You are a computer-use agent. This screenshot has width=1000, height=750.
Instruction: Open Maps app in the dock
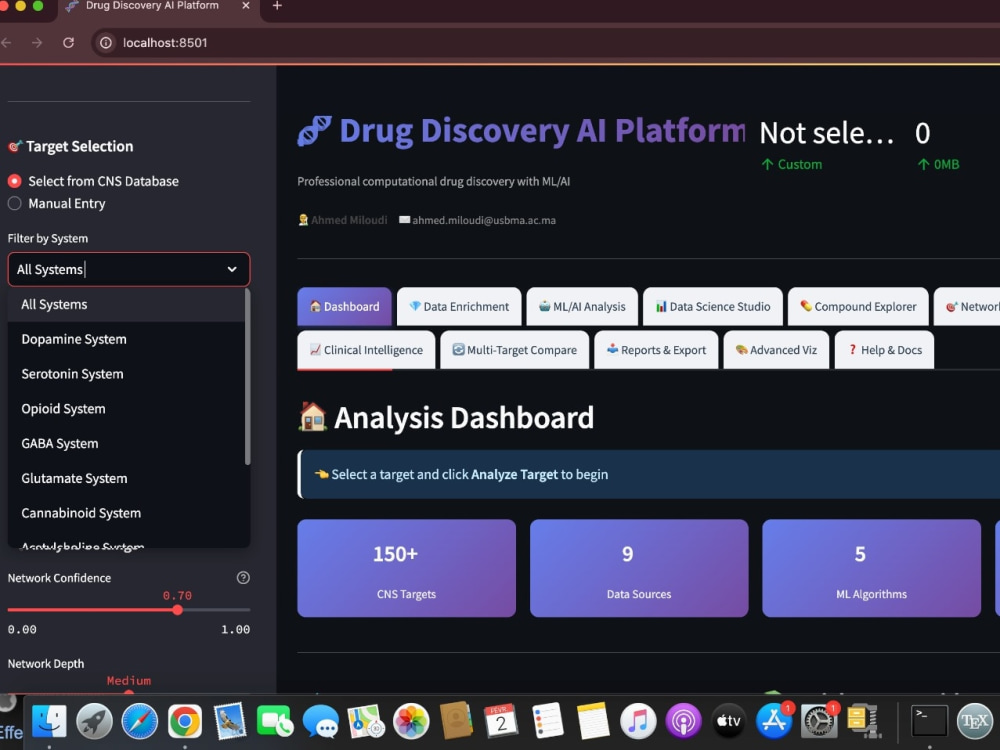click(365, 721)
